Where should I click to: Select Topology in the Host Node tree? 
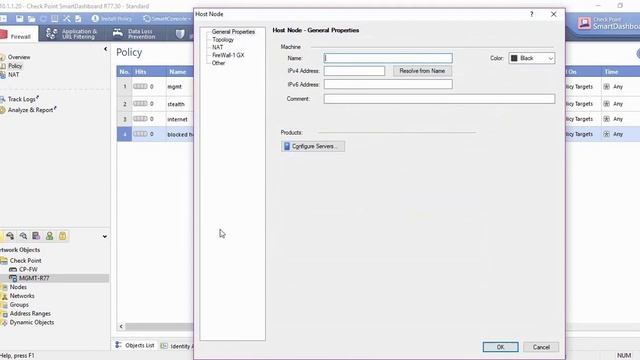pos(223,40)
